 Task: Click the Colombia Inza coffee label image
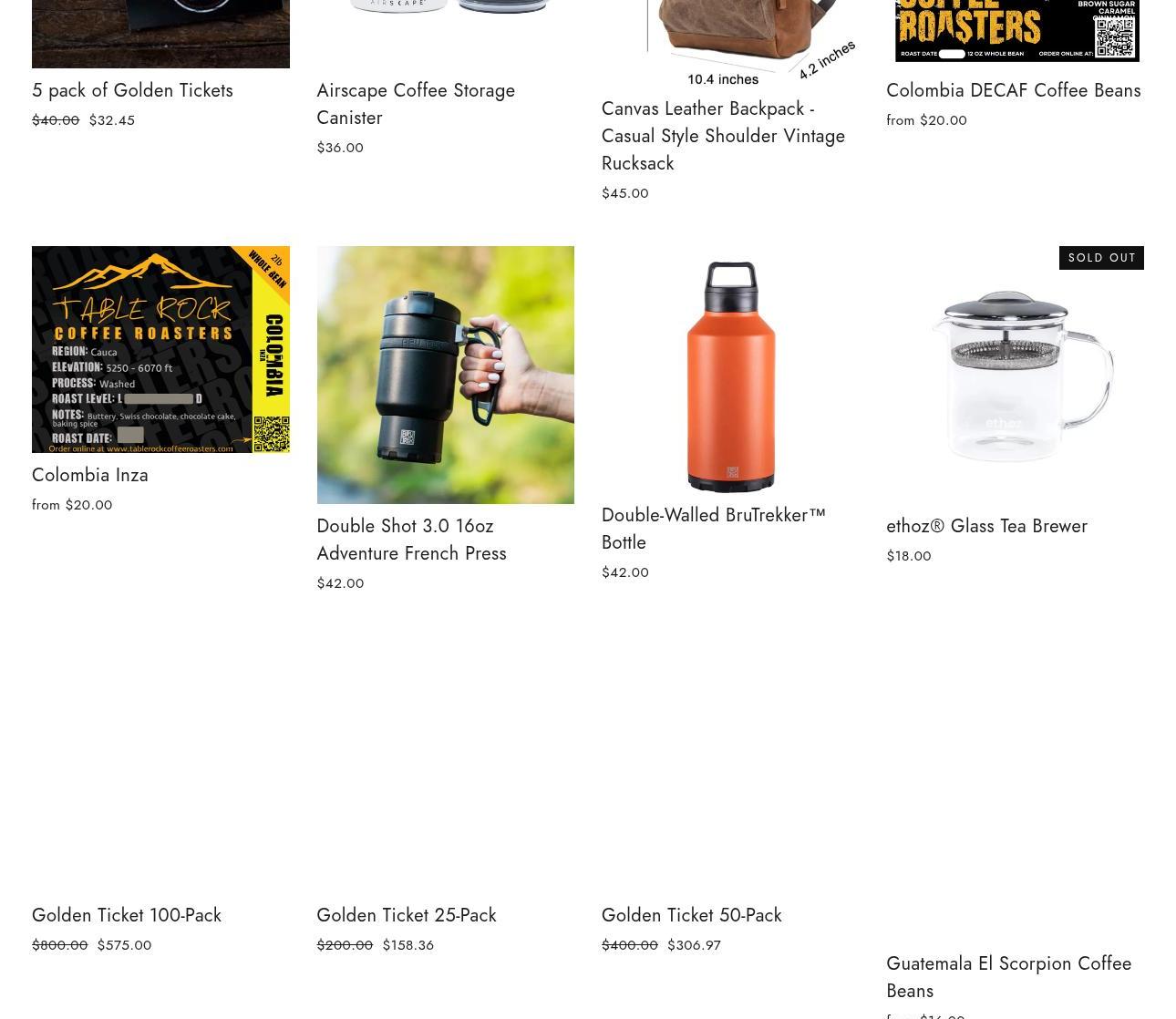[160, 349]
